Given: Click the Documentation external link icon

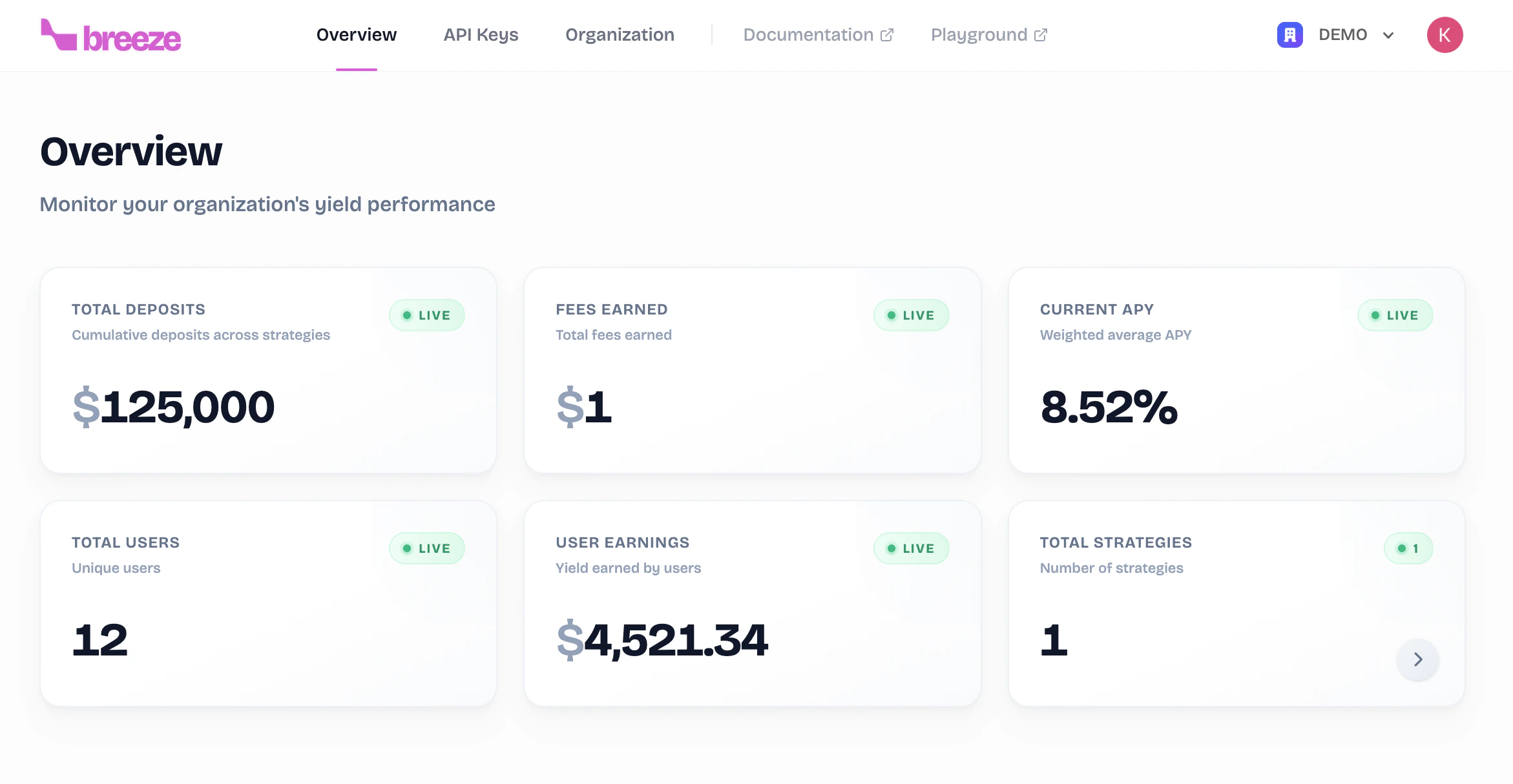Looking at the screenshot, I should [887, 35].
